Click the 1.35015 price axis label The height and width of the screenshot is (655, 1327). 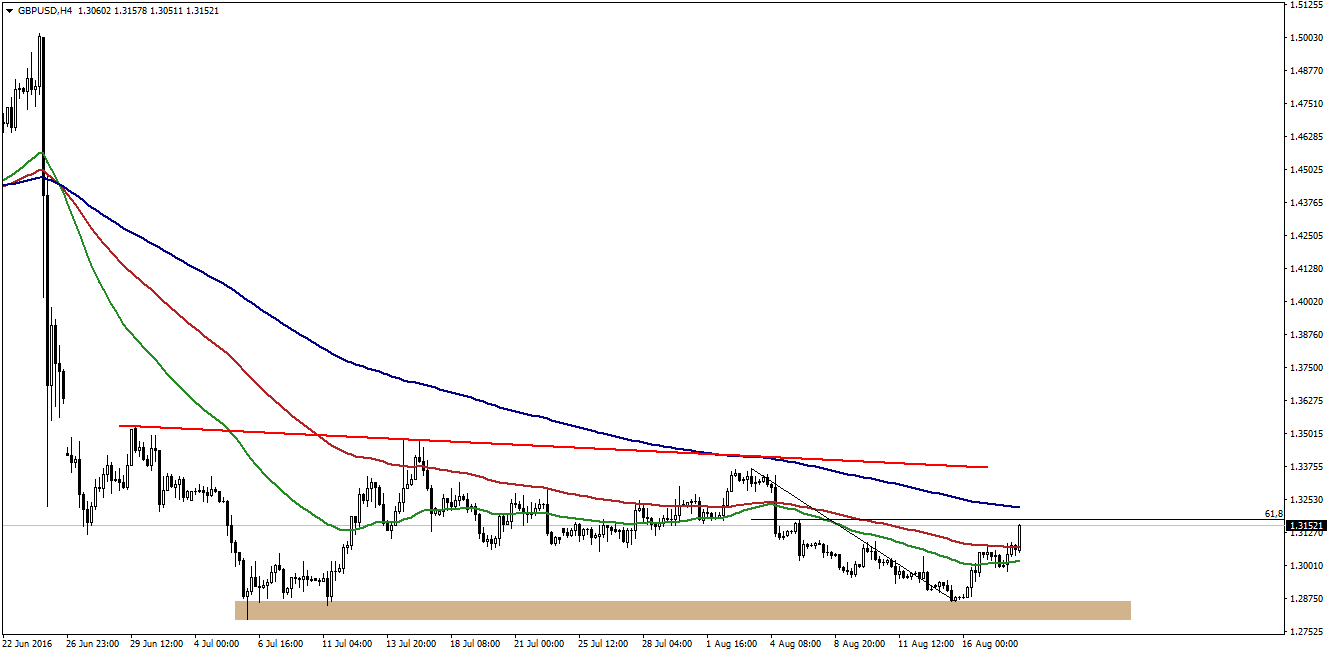(1307, 434)
